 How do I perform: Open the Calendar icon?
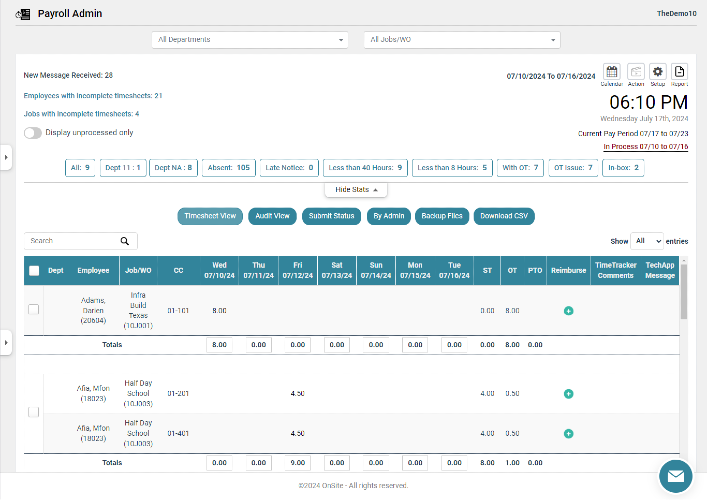click(611, 72)
